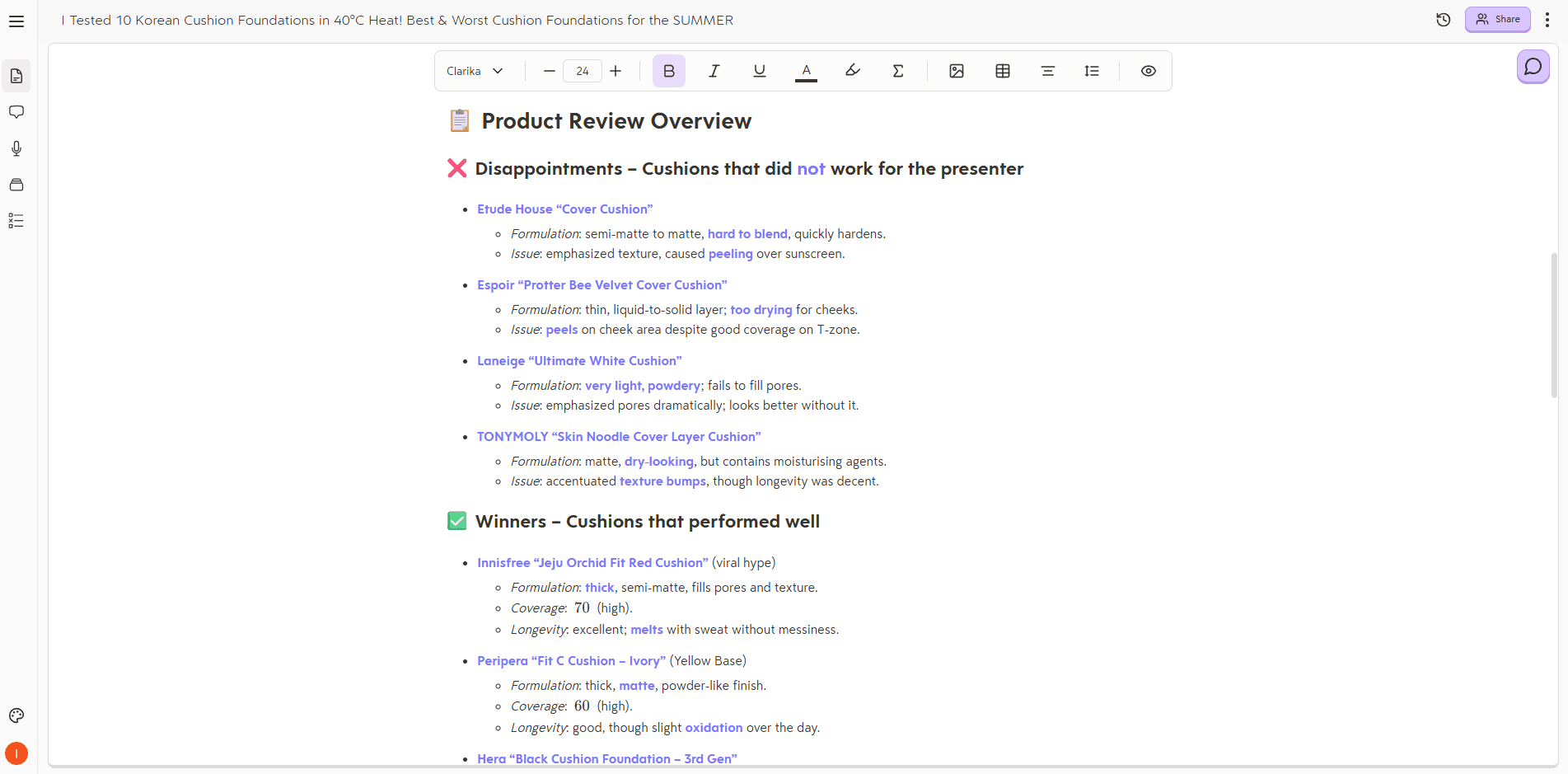The image size is (1568, 774).
Task: Select the microphone sidebar icon
Action: [16, 148]
